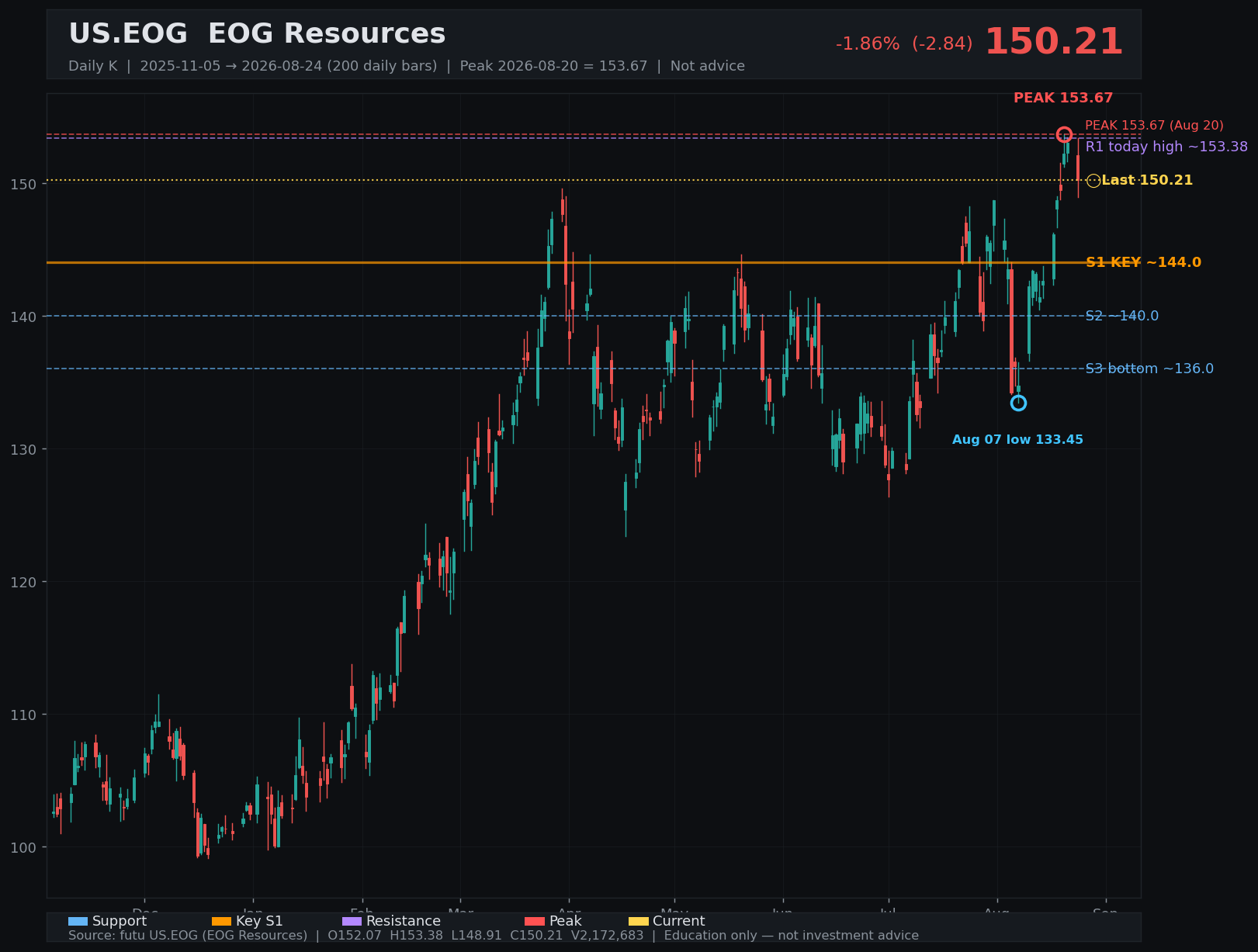Click the large 150.21 price figure
This screenshot has width=1258, height=952.
point(1054,42)
